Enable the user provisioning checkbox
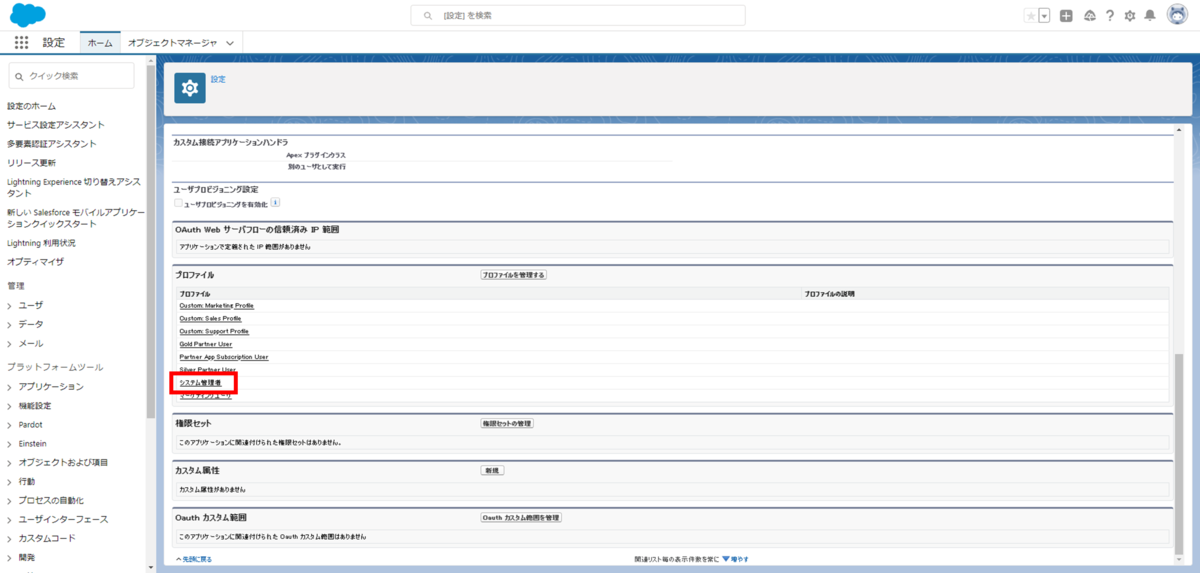Viewport: 1200px width, 573px height. point(178,202)
